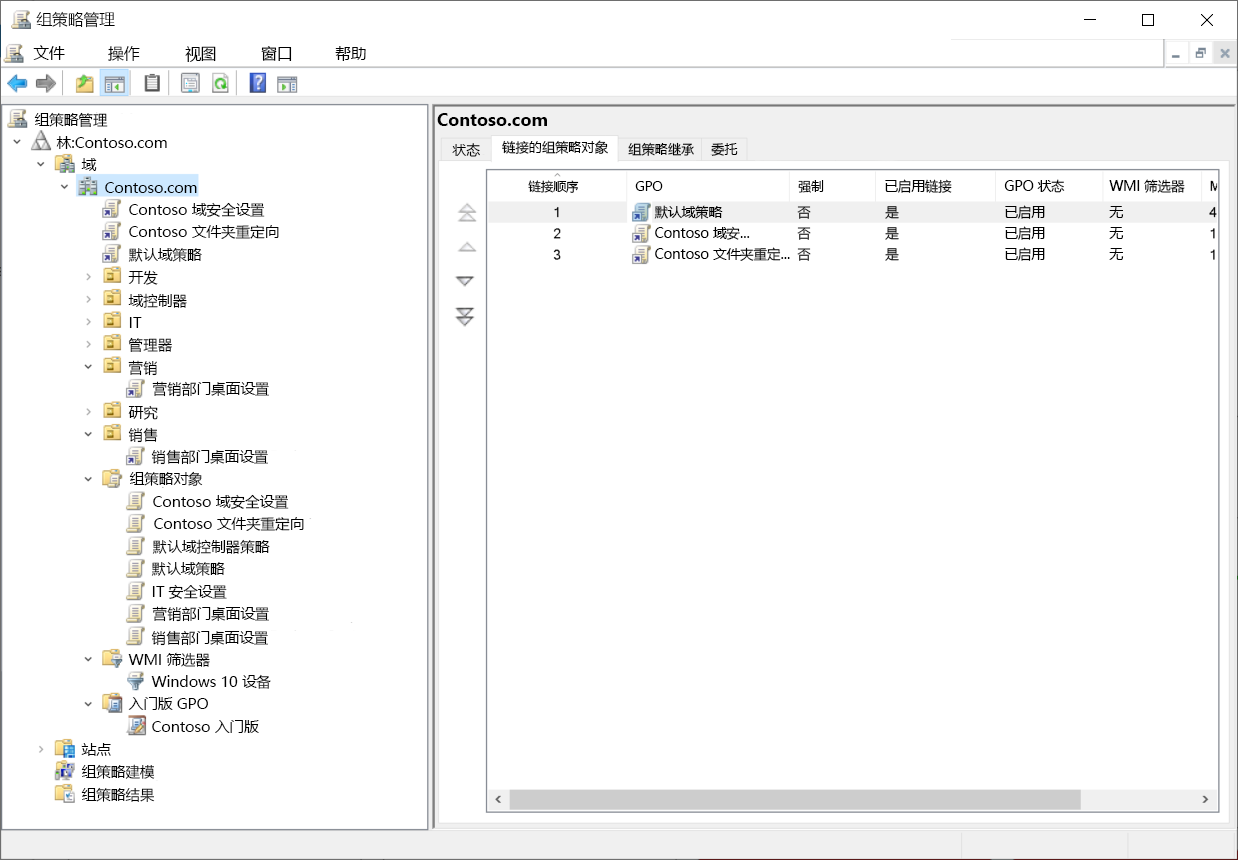Sort by GPO 状态 column header
This screenshot has height=860, width=1238.
[x=1048, y=186]
